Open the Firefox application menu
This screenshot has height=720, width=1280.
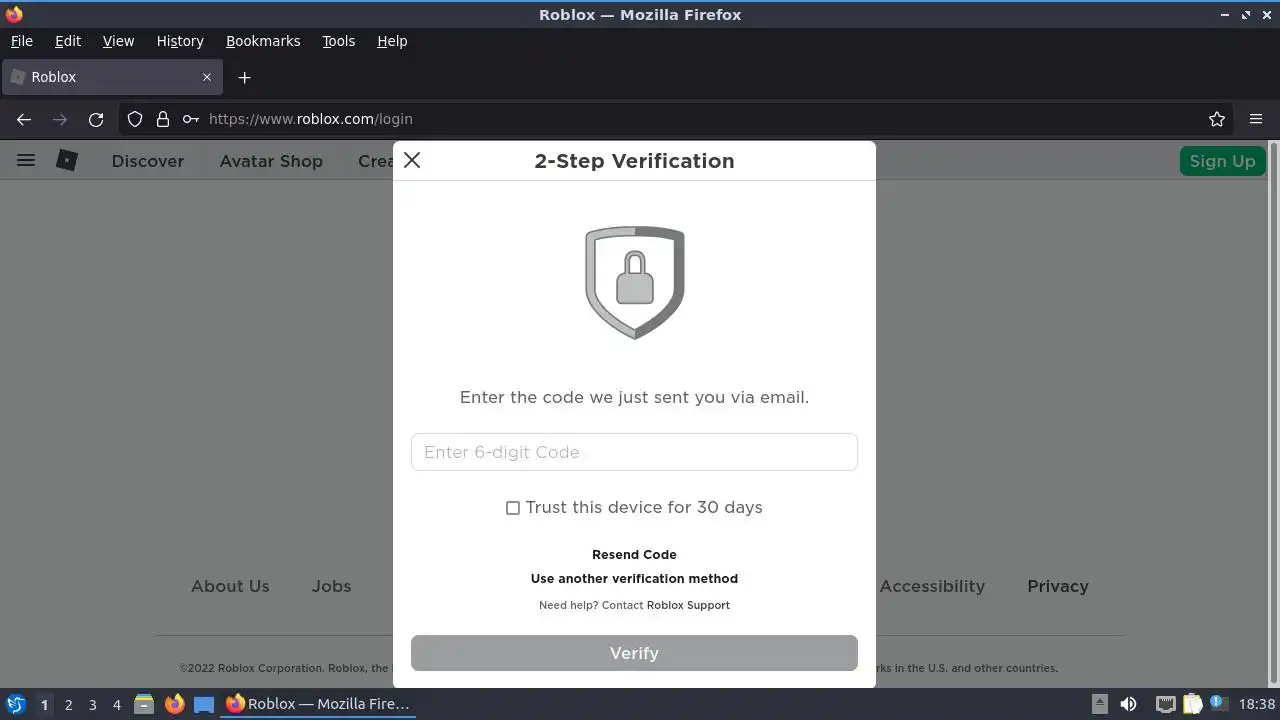pyautogui.click(x=1256, y=119)
